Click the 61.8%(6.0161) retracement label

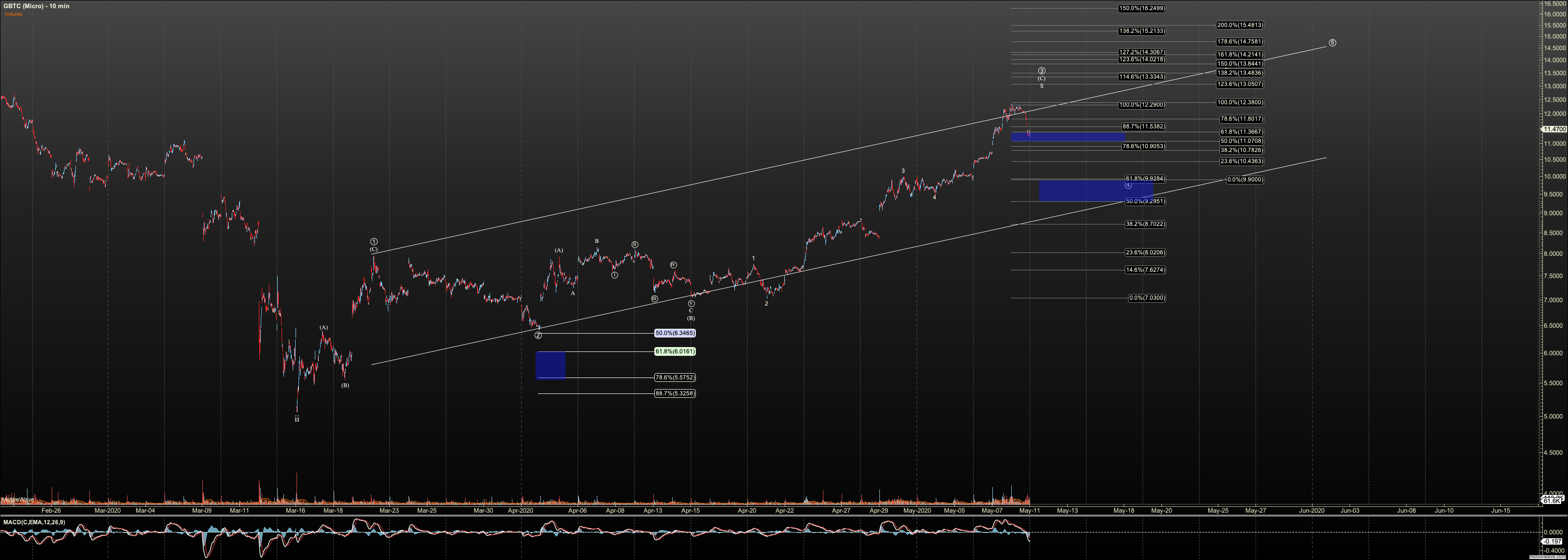click(x=675, y=351)
